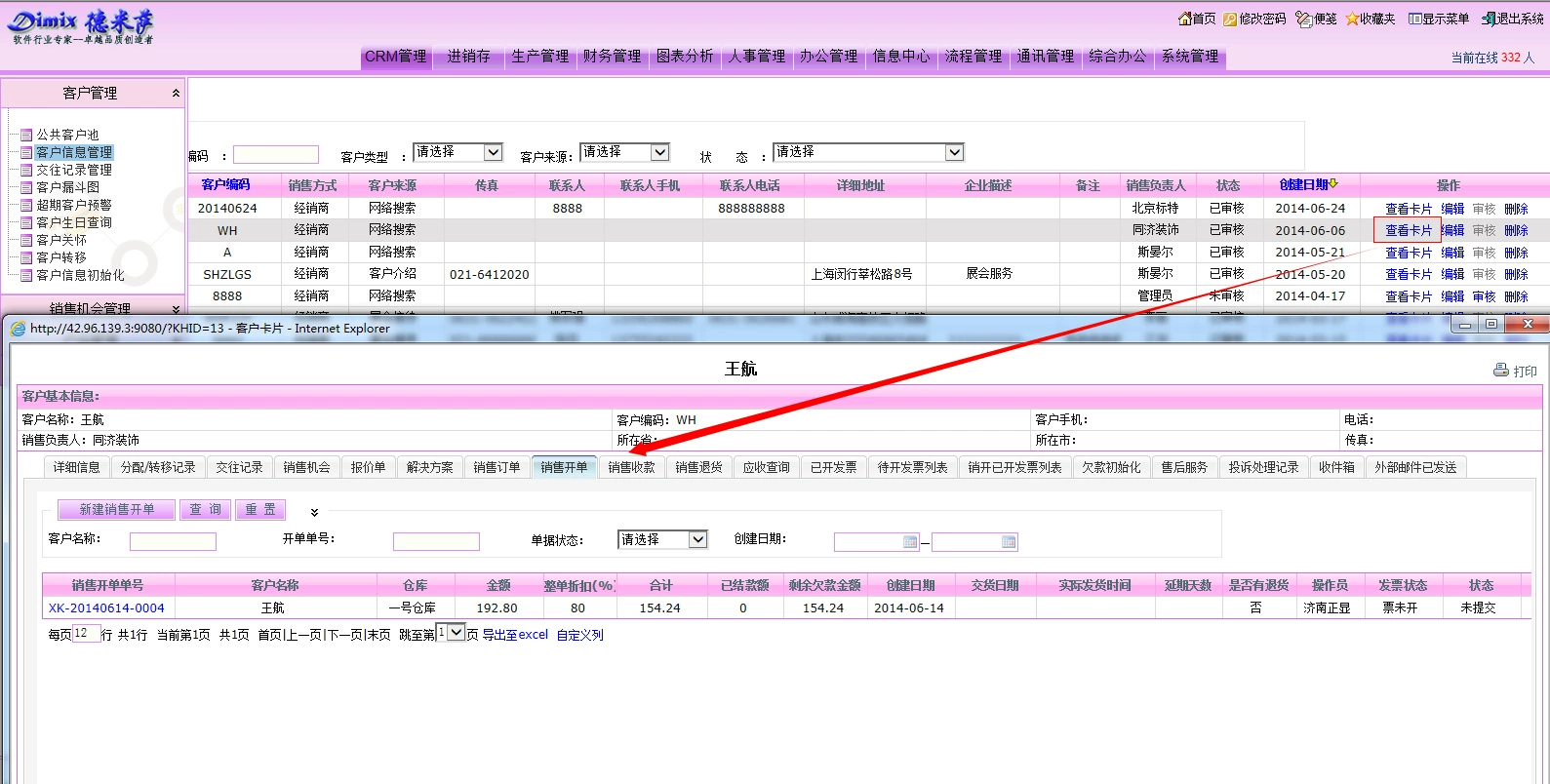
Task: Click 编辑 for customer 20140624
Action: [1453, 209]
